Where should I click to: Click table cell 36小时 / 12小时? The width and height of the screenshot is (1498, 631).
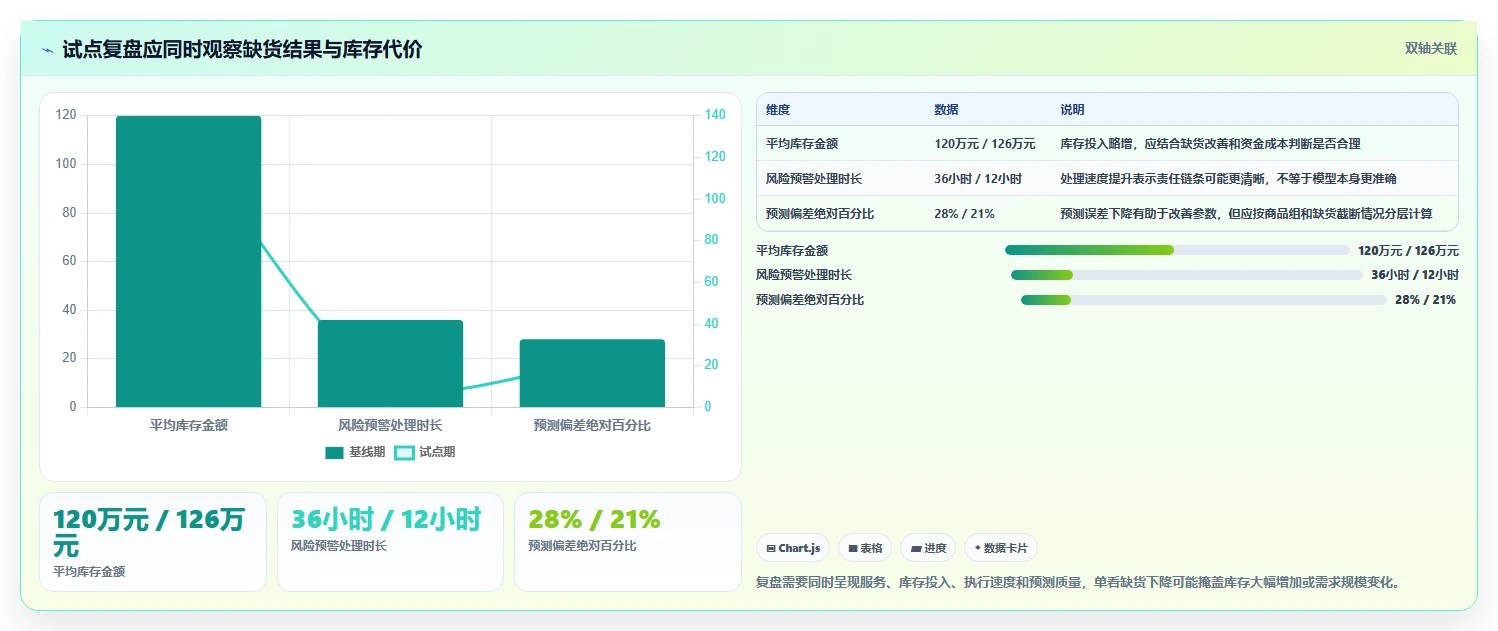coord(978,179)
